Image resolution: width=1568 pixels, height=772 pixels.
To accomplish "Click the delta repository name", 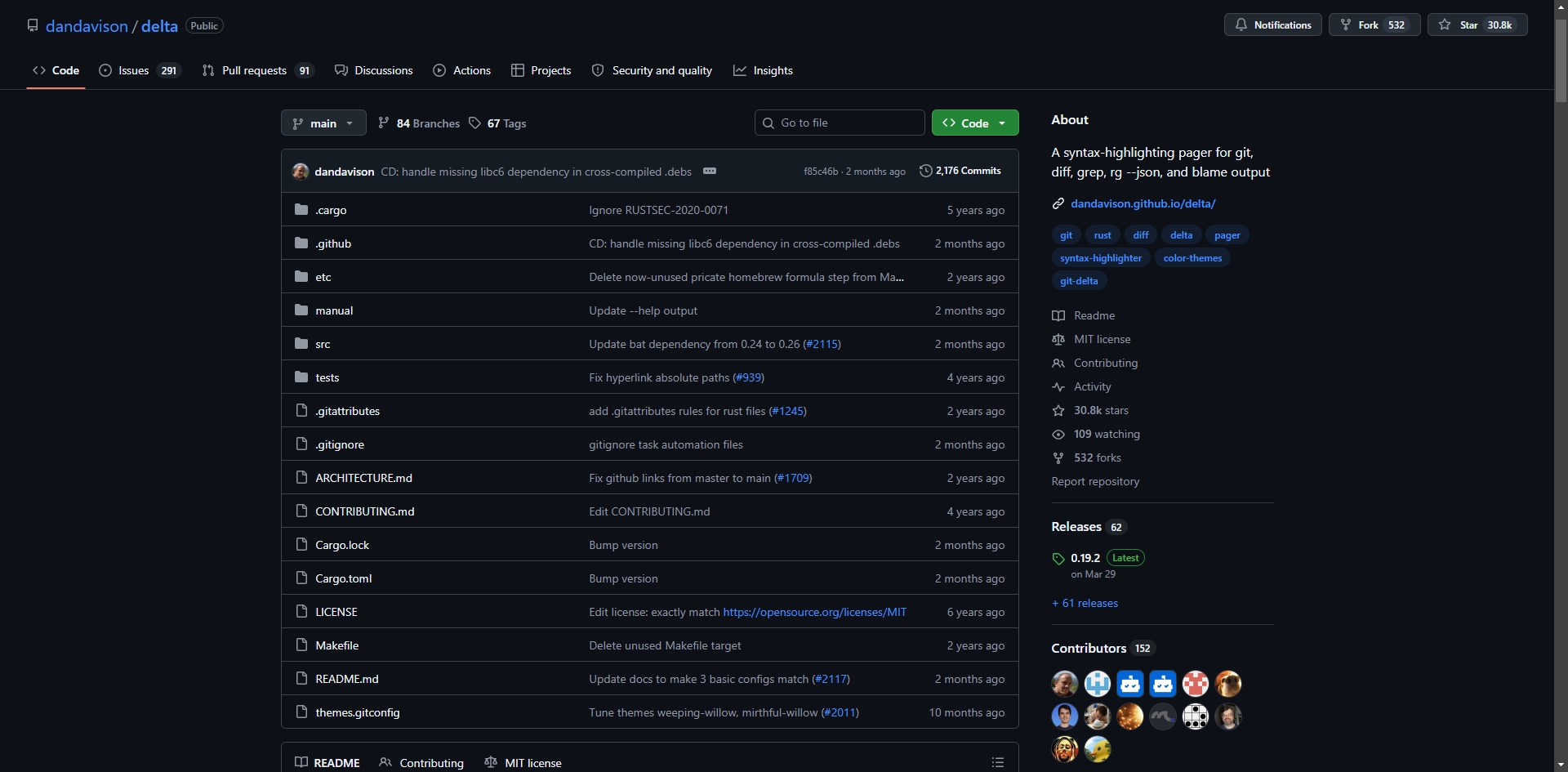I will pos(159,26).
